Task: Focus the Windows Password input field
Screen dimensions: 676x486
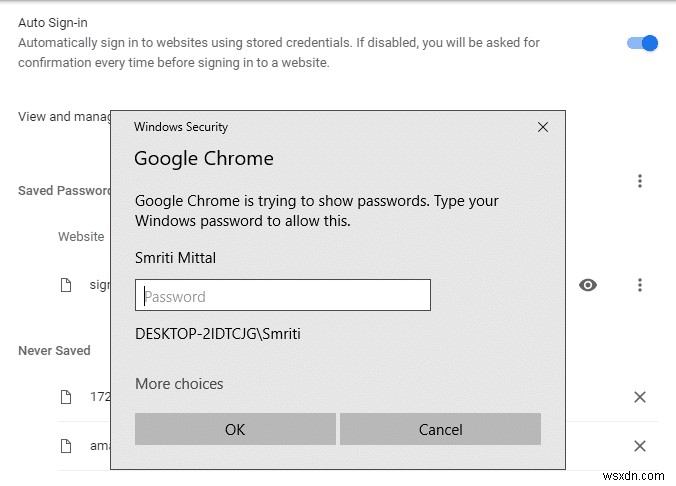Action: coord(283,296)
